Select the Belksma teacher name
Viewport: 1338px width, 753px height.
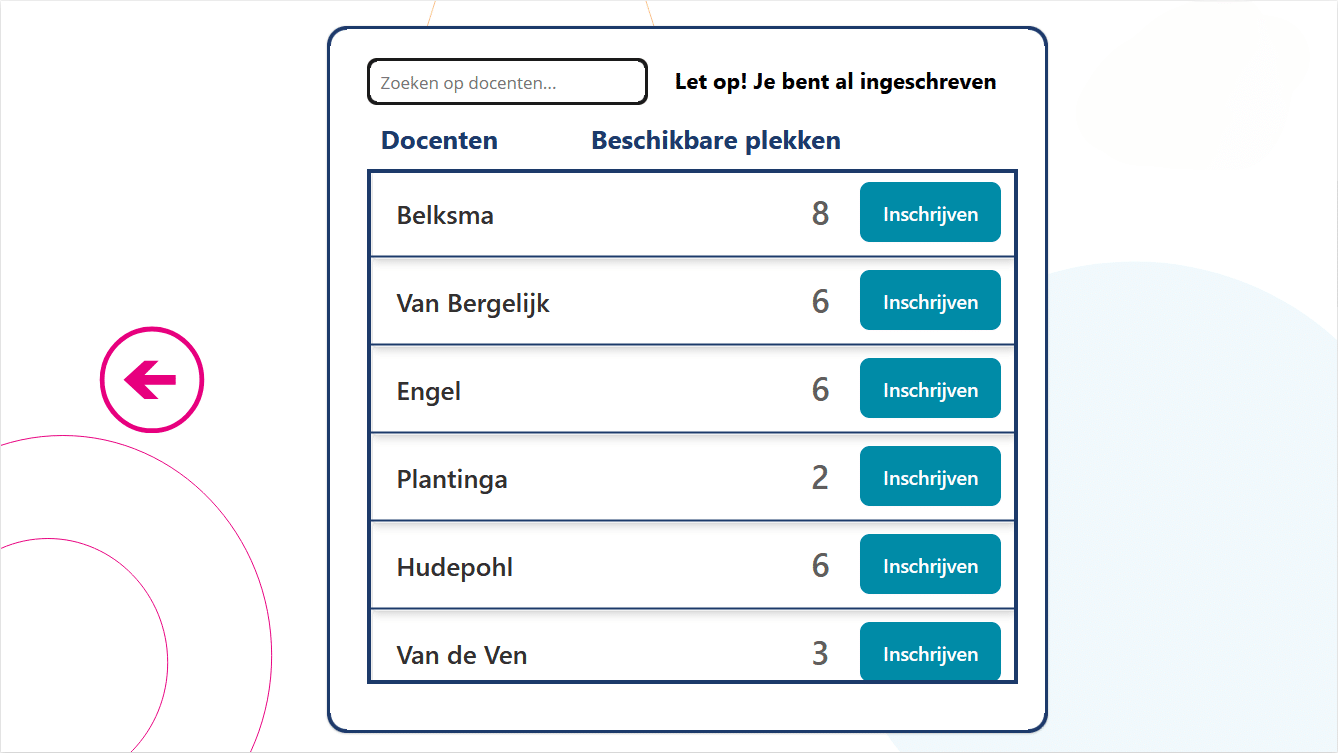[445, 215]
